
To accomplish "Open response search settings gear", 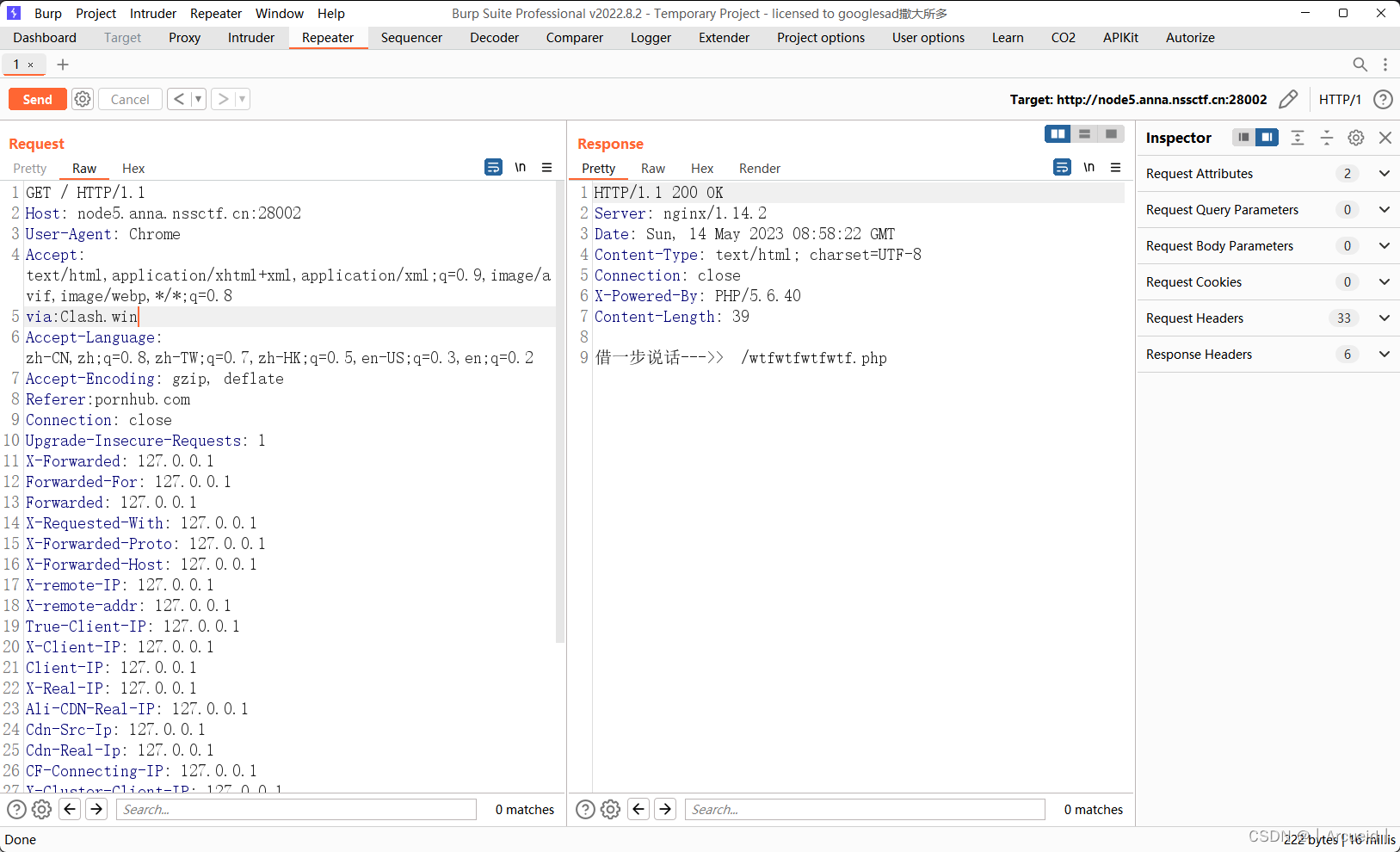I will pyautogui.click(x=610, y=809).
